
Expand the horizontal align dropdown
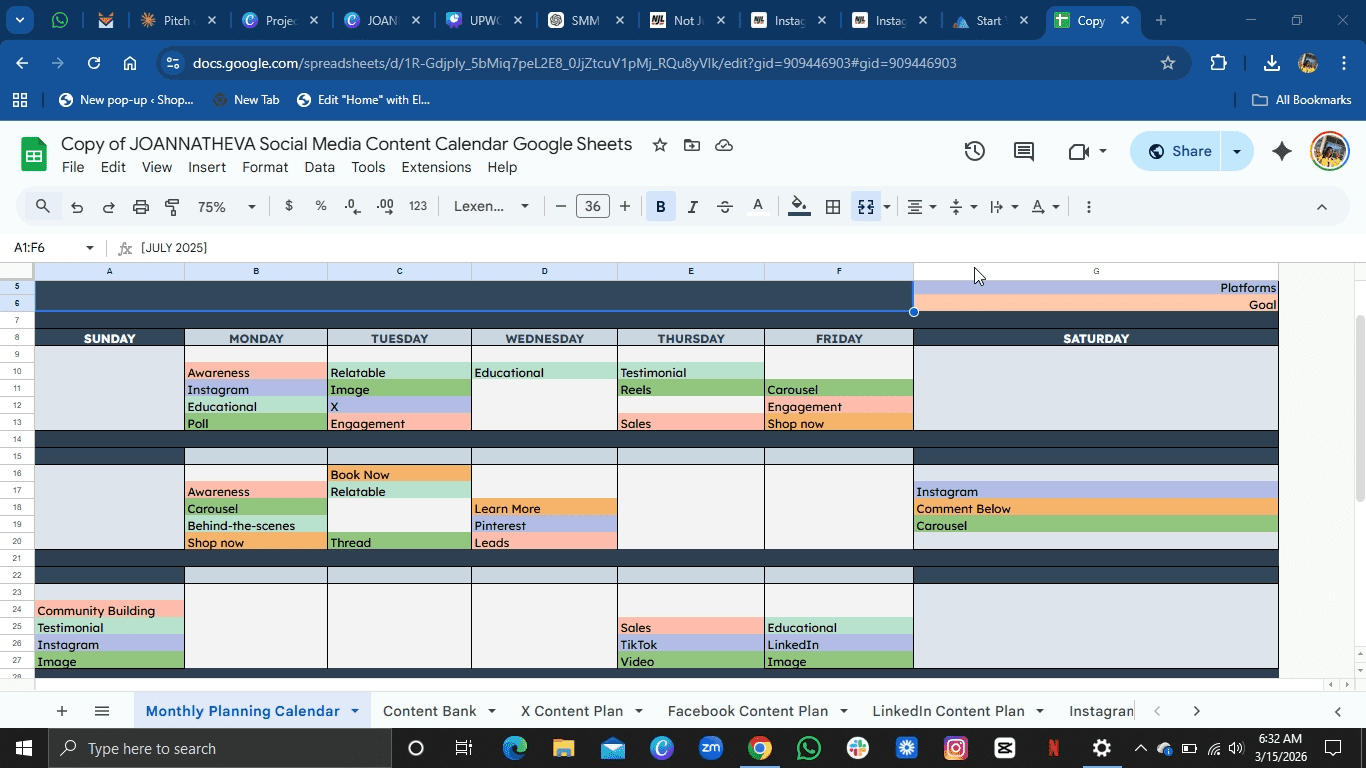pyautogui.click(x=921, y=207)
